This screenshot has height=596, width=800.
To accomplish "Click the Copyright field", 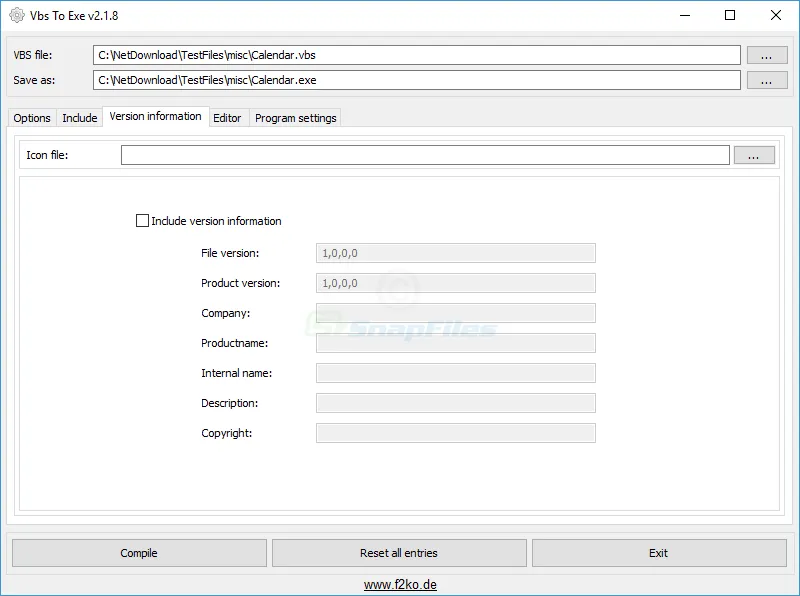I will (x=456, y=433).
